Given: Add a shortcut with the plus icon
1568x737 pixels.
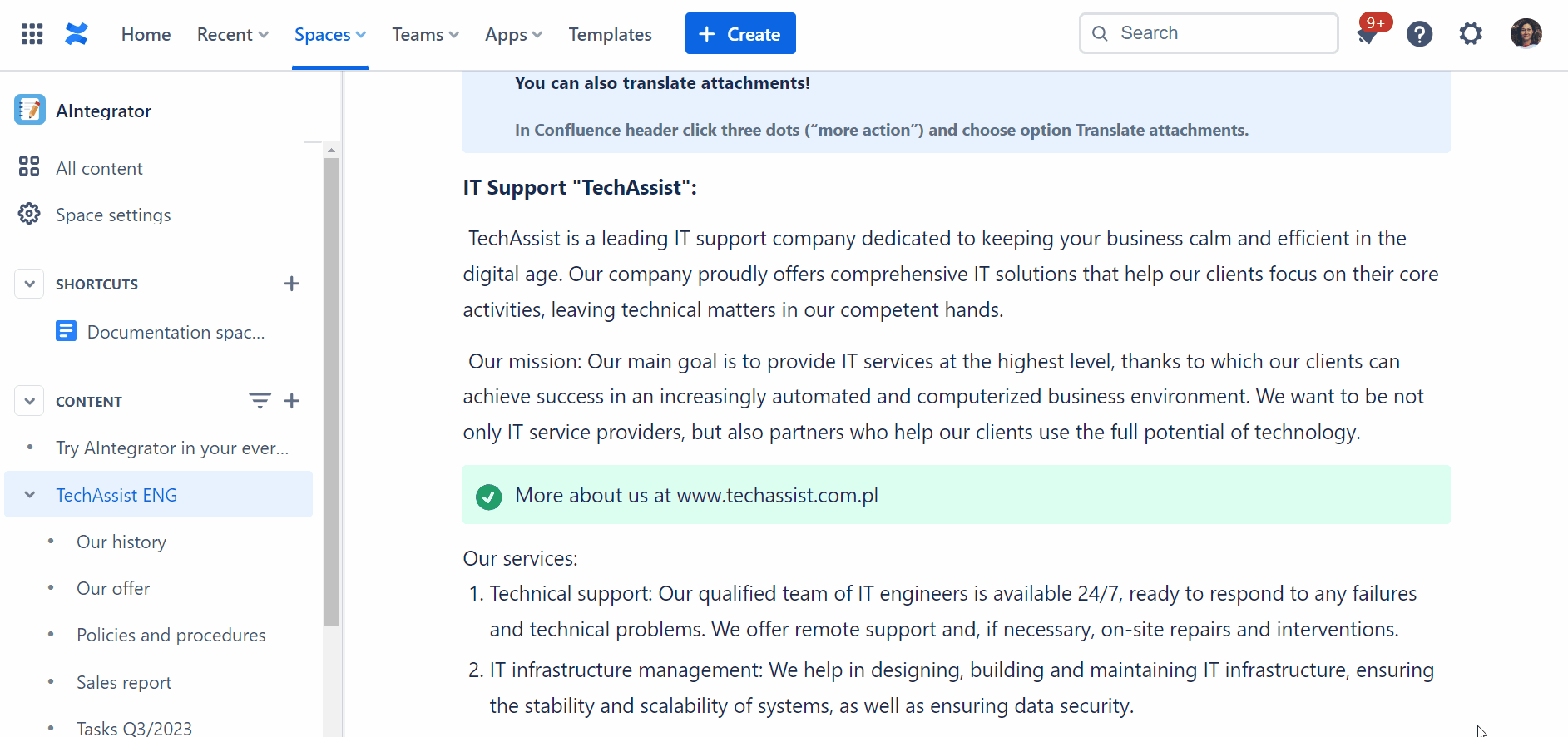Looking at the screenshot, I should point(291,284).
